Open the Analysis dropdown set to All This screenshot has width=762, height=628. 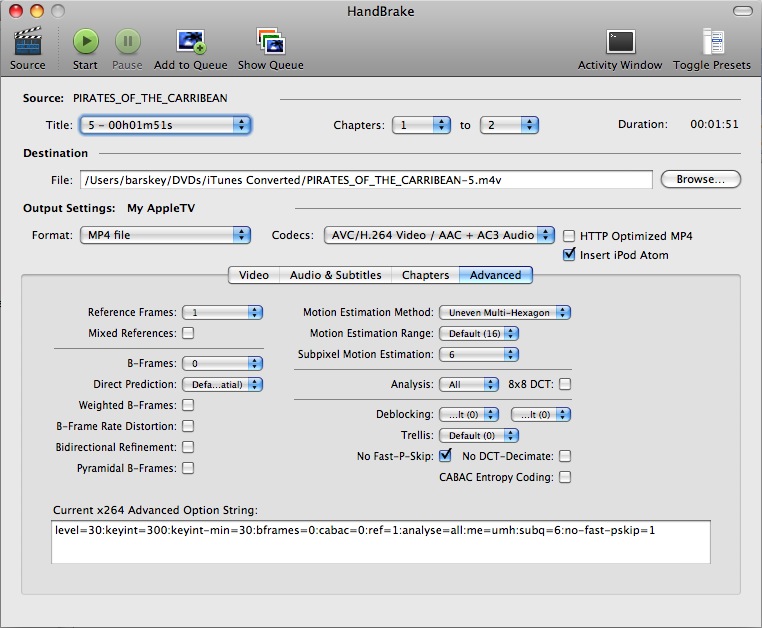(468, 384)
